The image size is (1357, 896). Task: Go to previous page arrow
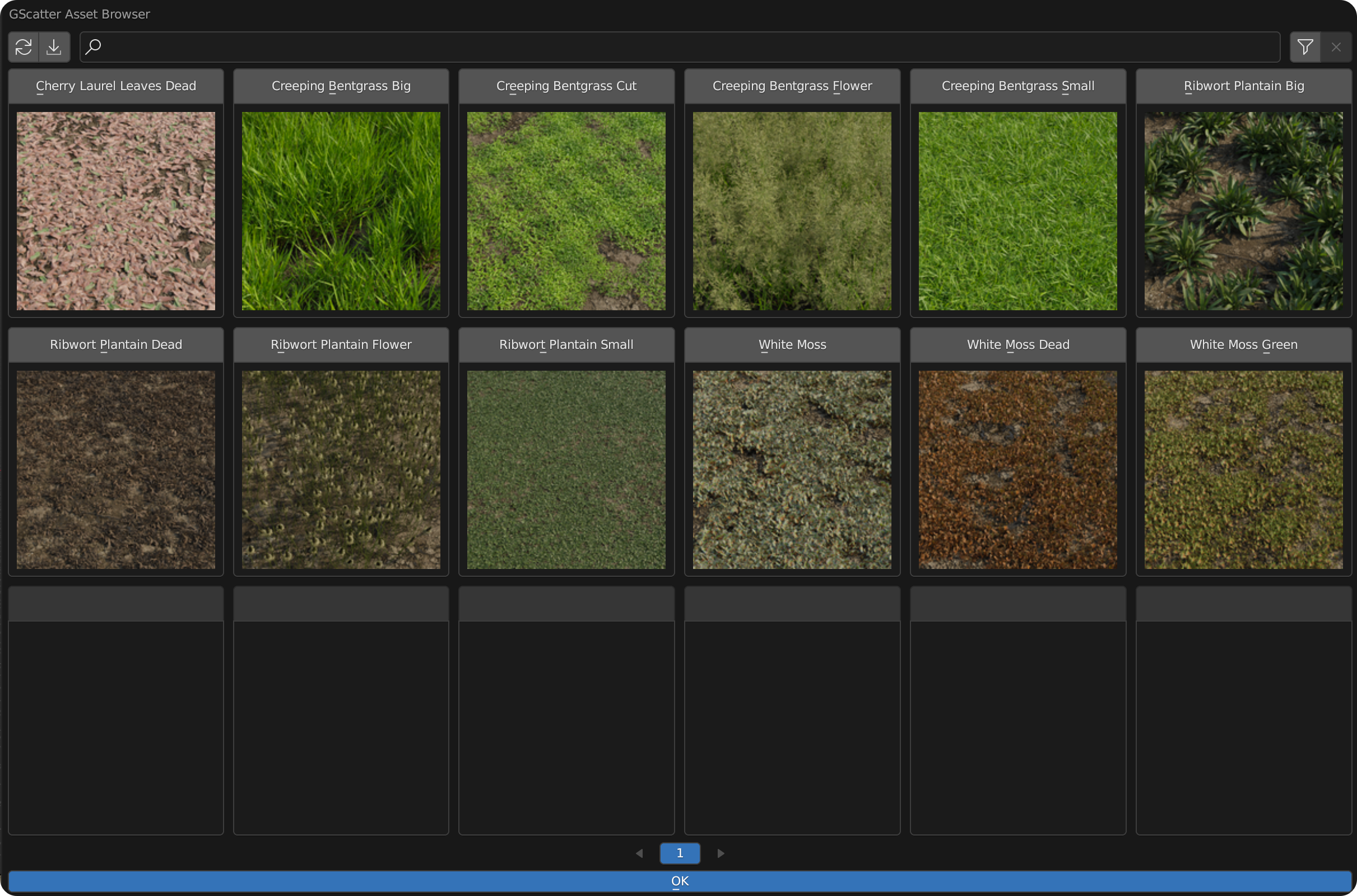point(639,853)
